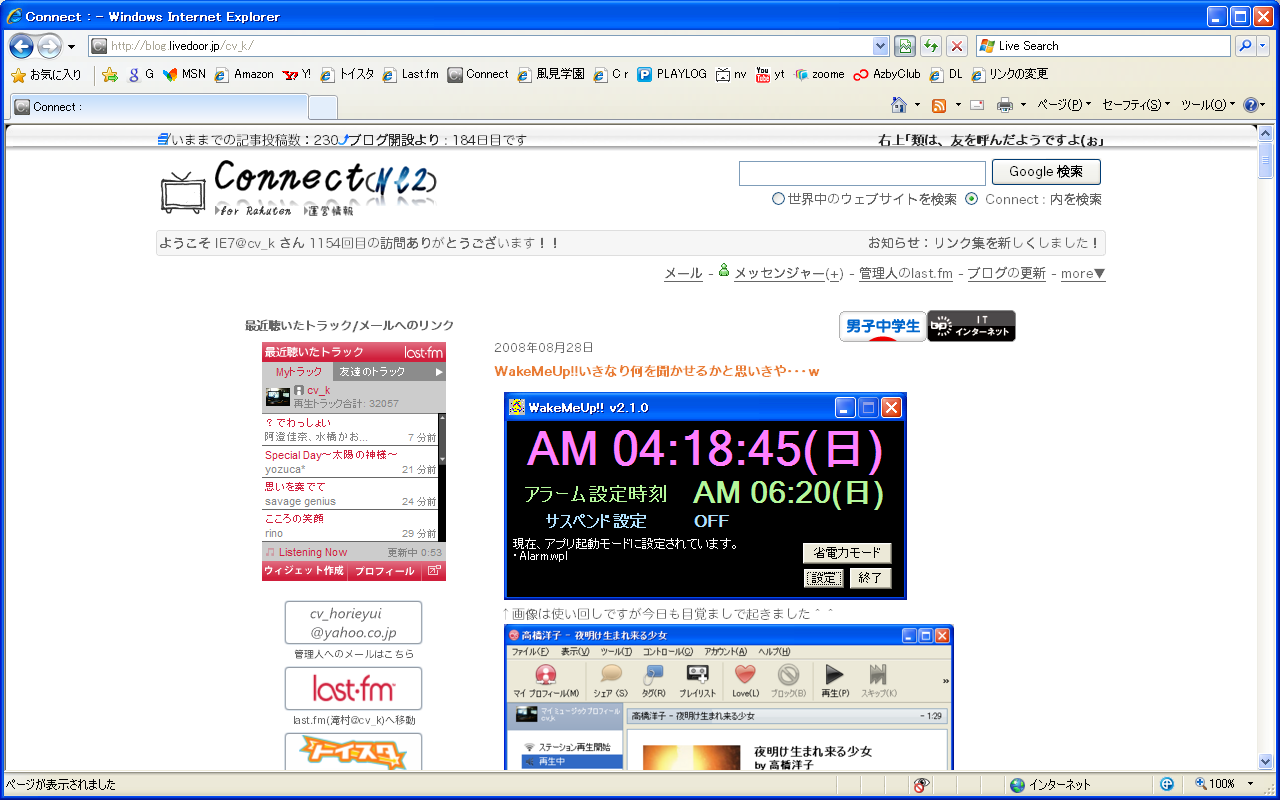Open the zoom level dropdown arrow
The width and height of the screenshot is (1280, 800).
tap(1249, 785)
